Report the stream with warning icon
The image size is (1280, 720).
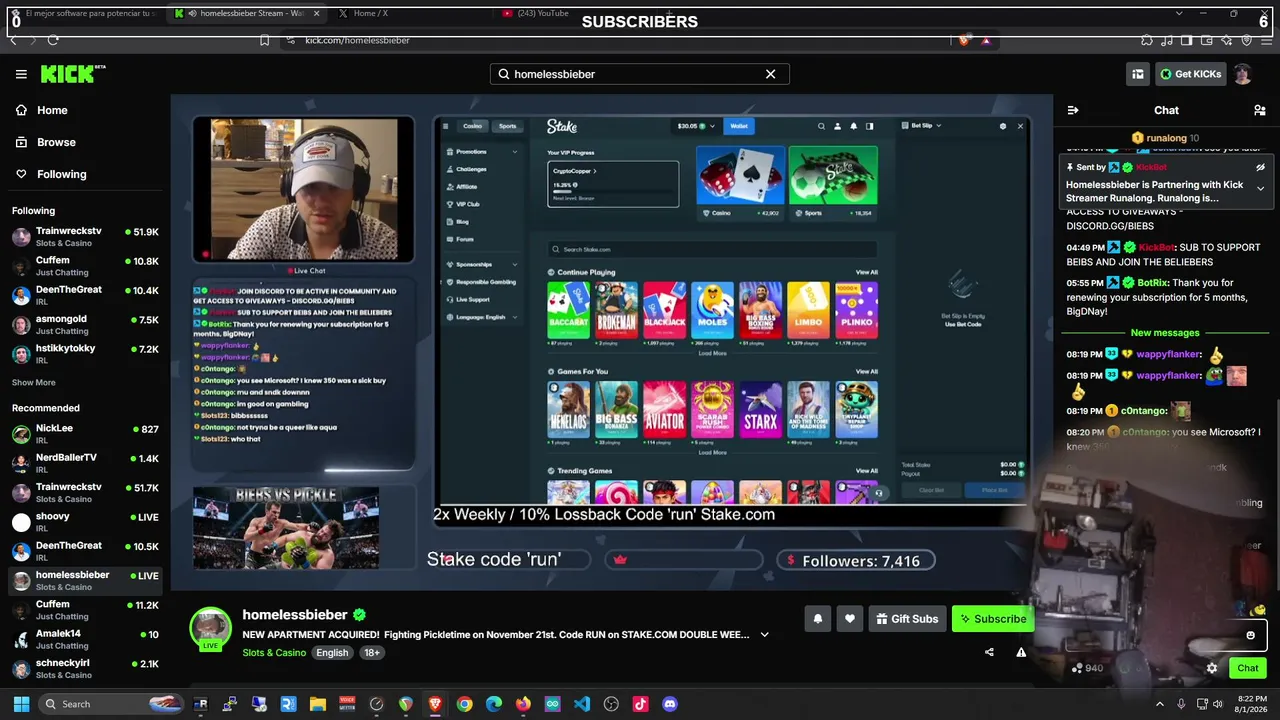(x=1021, y=652)
